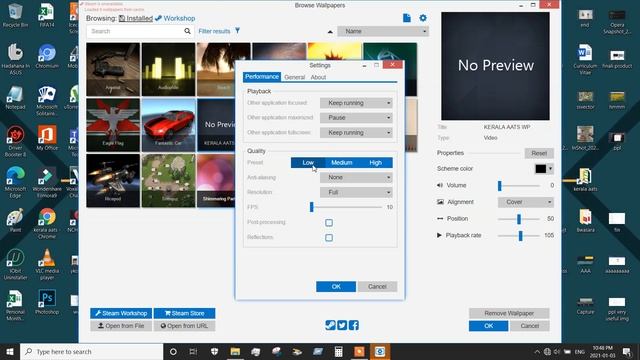Click the blue document icon beside gear
This screenshot has height=360, width=640.
[407, 18]
